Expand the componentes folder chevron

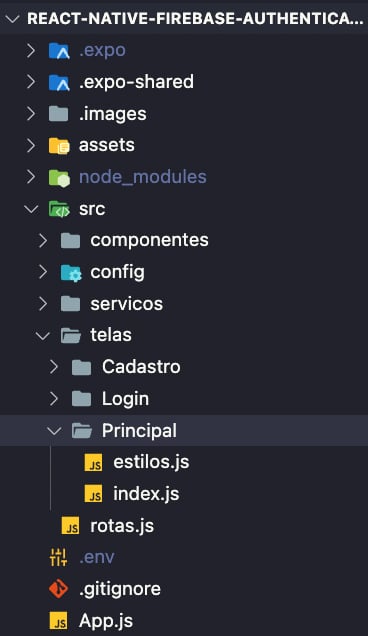(43, 241)
